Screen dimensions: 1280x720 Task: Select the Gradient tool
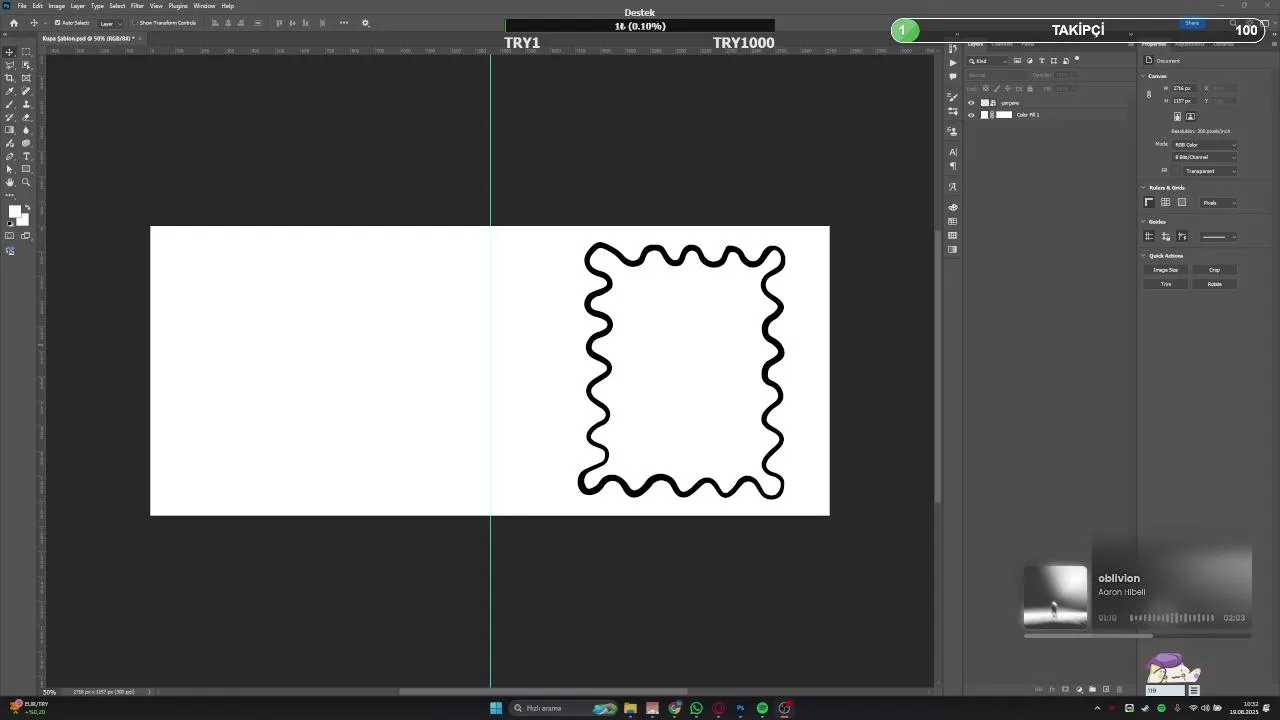[10, 130]
